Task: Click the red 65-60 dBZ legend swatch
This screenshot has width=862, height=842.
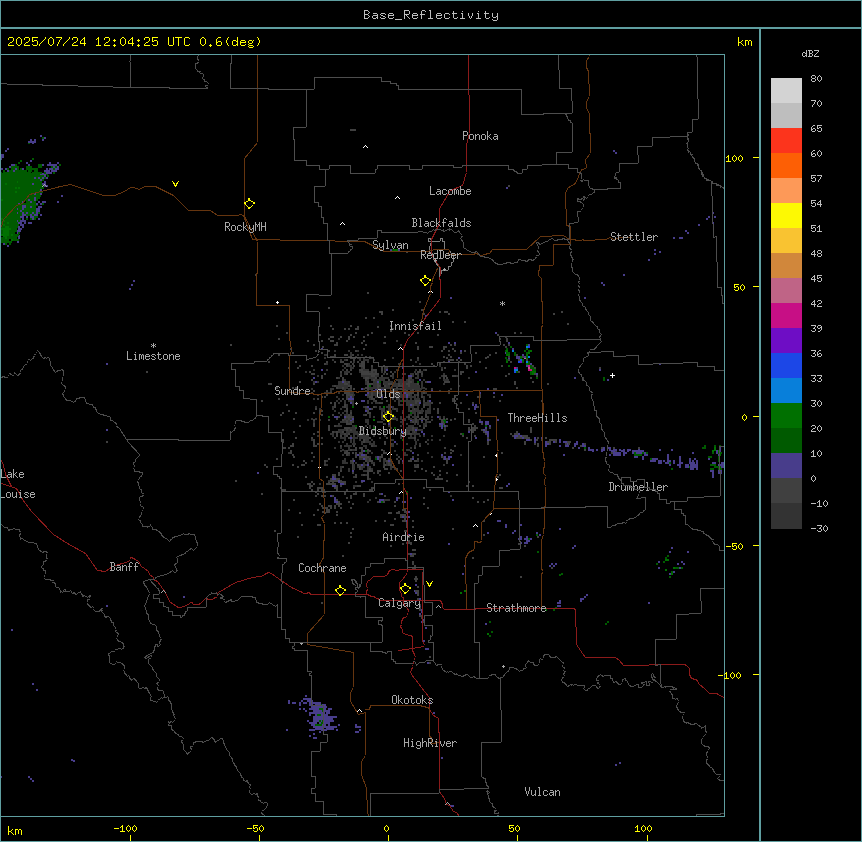Action: pos(786,141)
